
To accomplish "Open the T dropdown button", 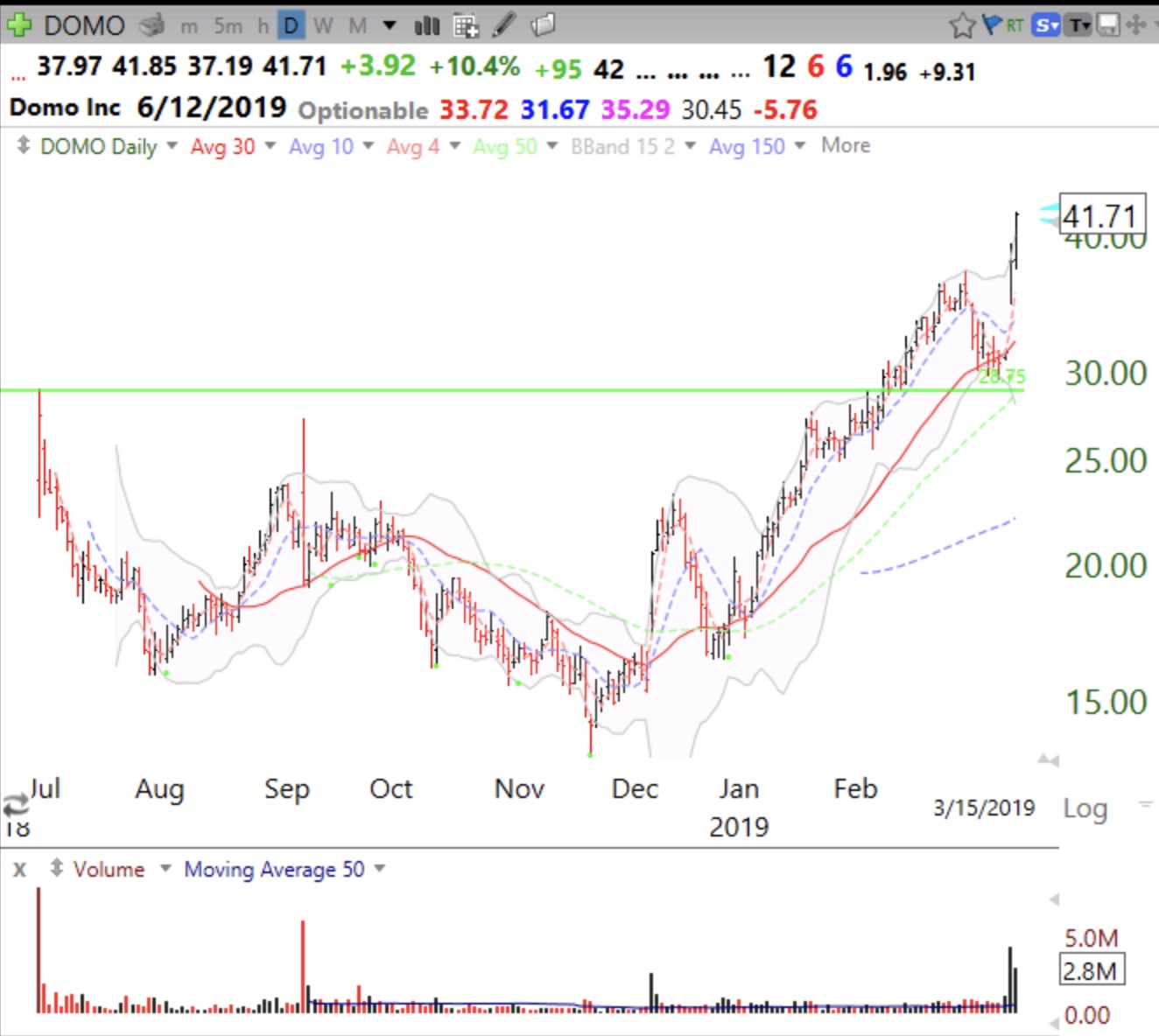I will [x=1079, y=25].
